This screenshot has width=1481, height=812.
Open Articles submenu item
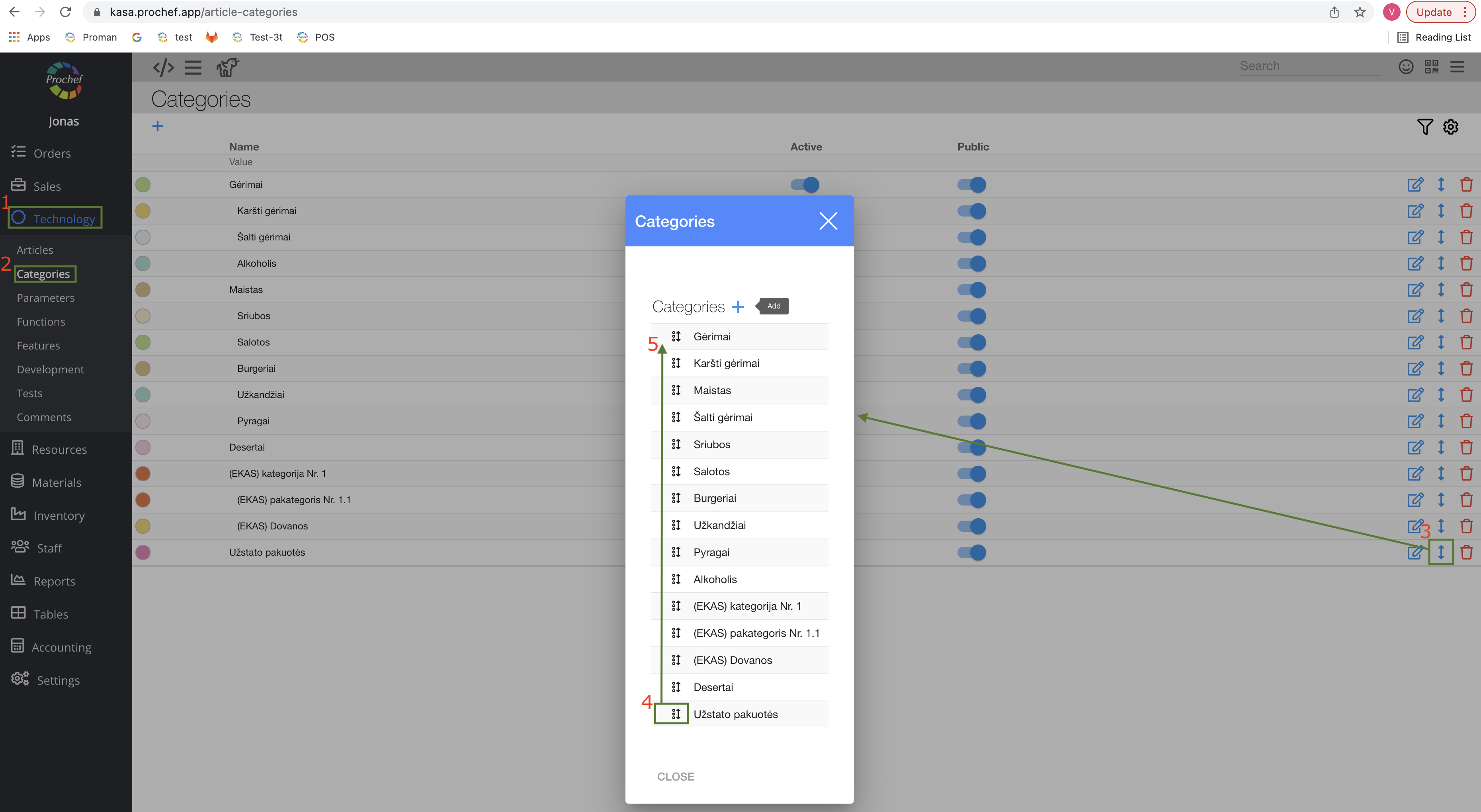(x=35, y=250)
